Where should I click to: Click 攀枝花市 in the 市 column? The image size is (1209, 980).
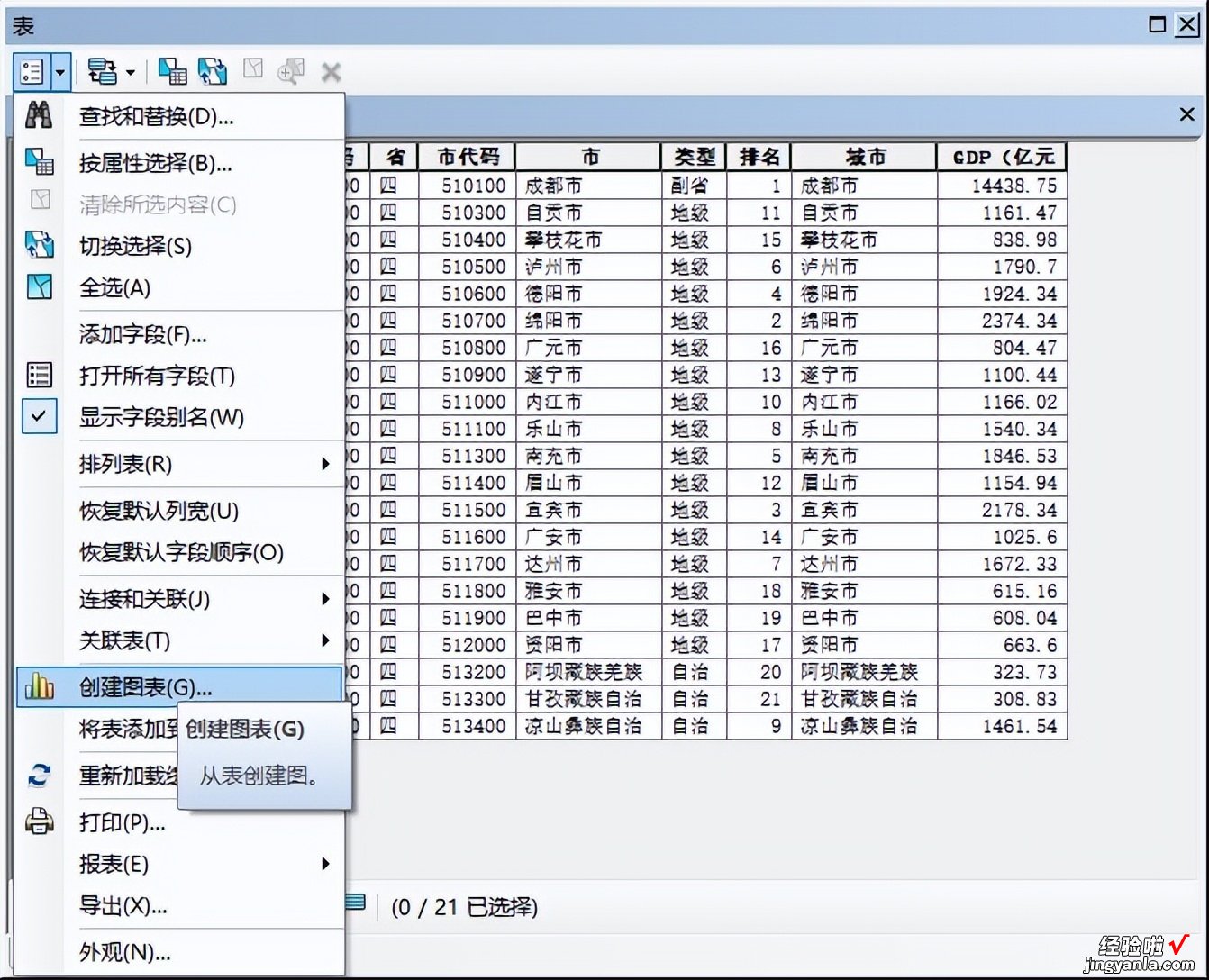[x=589, y=240]
